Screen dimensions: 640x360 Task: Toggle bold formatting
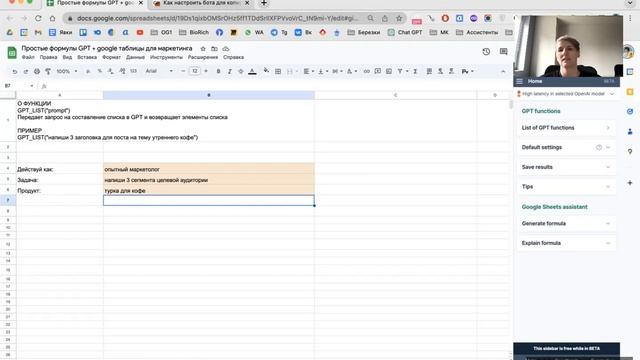coord(218,71)
